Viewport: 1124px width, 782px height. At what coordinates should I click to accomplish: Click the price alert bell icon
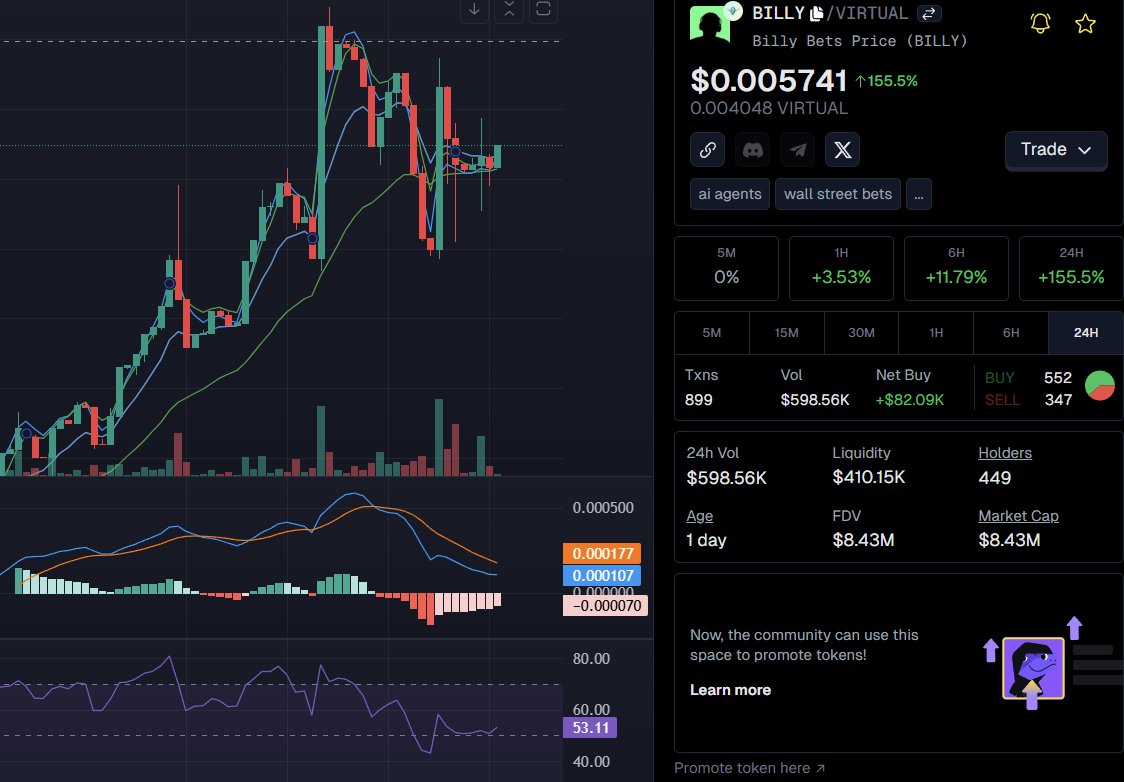click(x=1040, y=24)
